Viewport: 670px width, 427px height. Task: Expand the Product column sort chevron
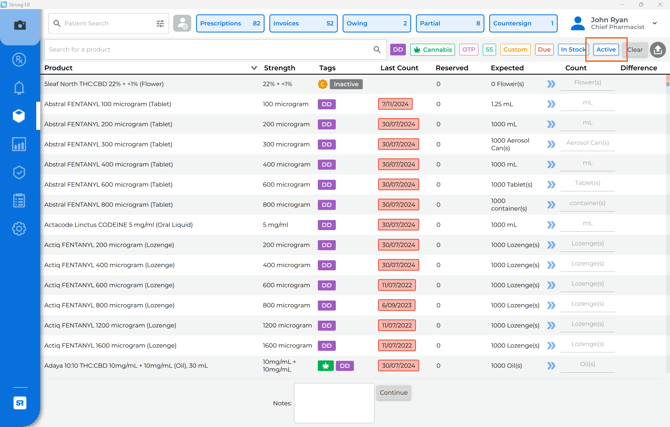(x=253, y=68)
